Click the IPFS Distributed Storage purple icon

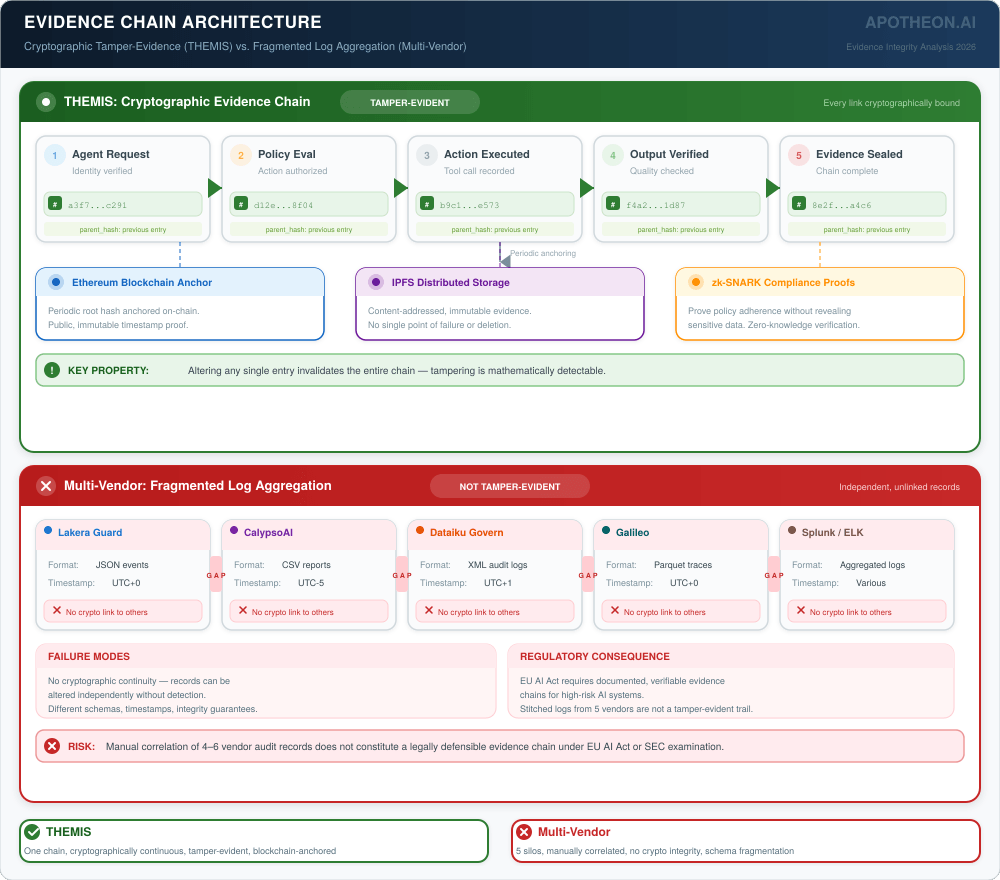click(376, 282)
